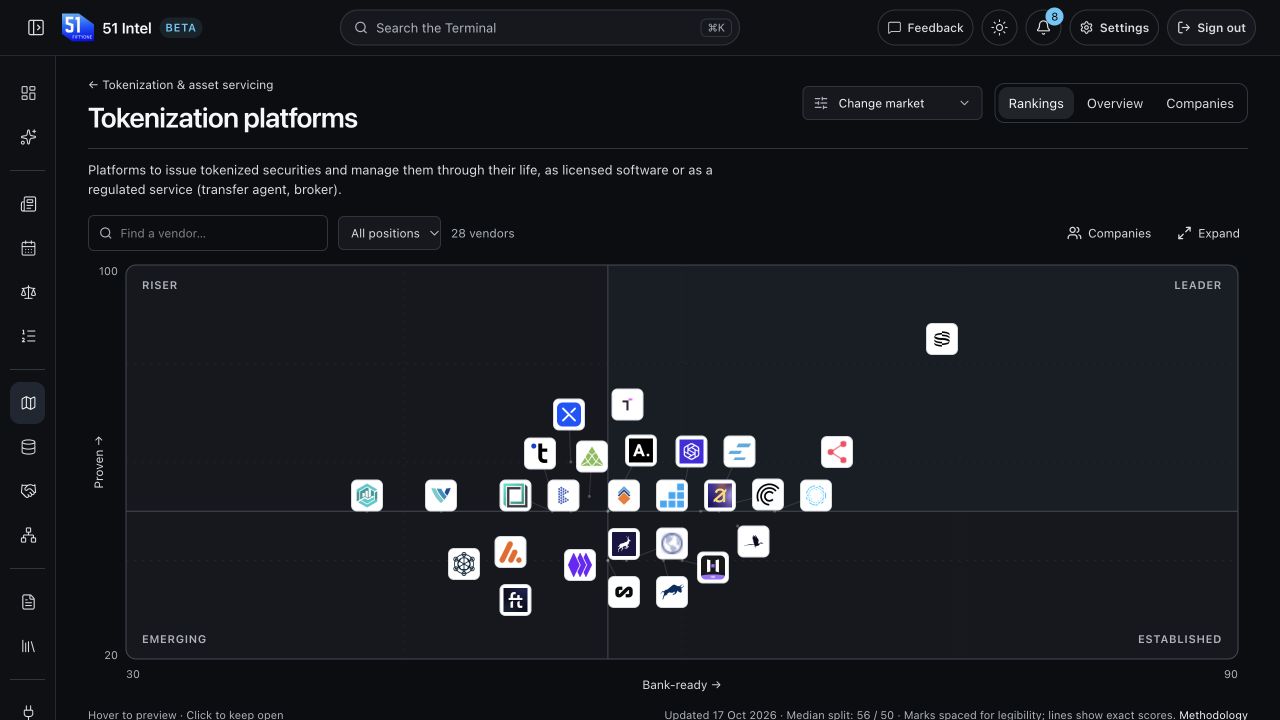Open the map icon in sidebar
The image size is (1280, 720).
[x=28, y=403]
